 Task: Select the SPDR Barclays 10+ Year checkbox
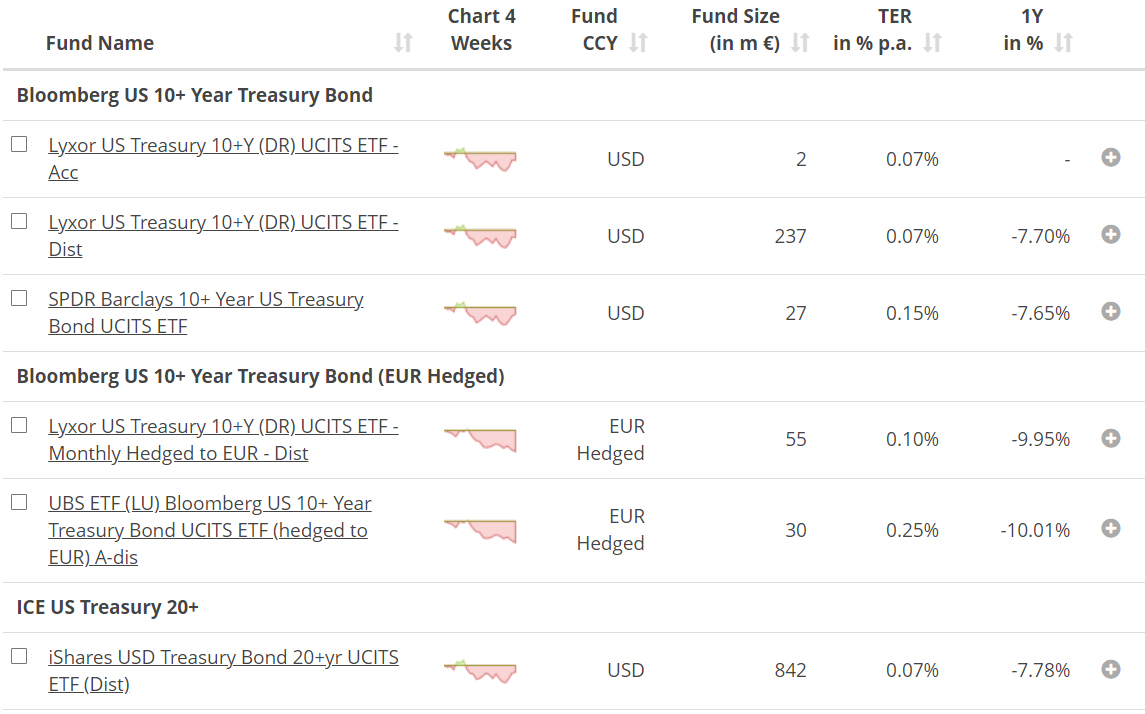pyautogui.click(x=19, y=298)
